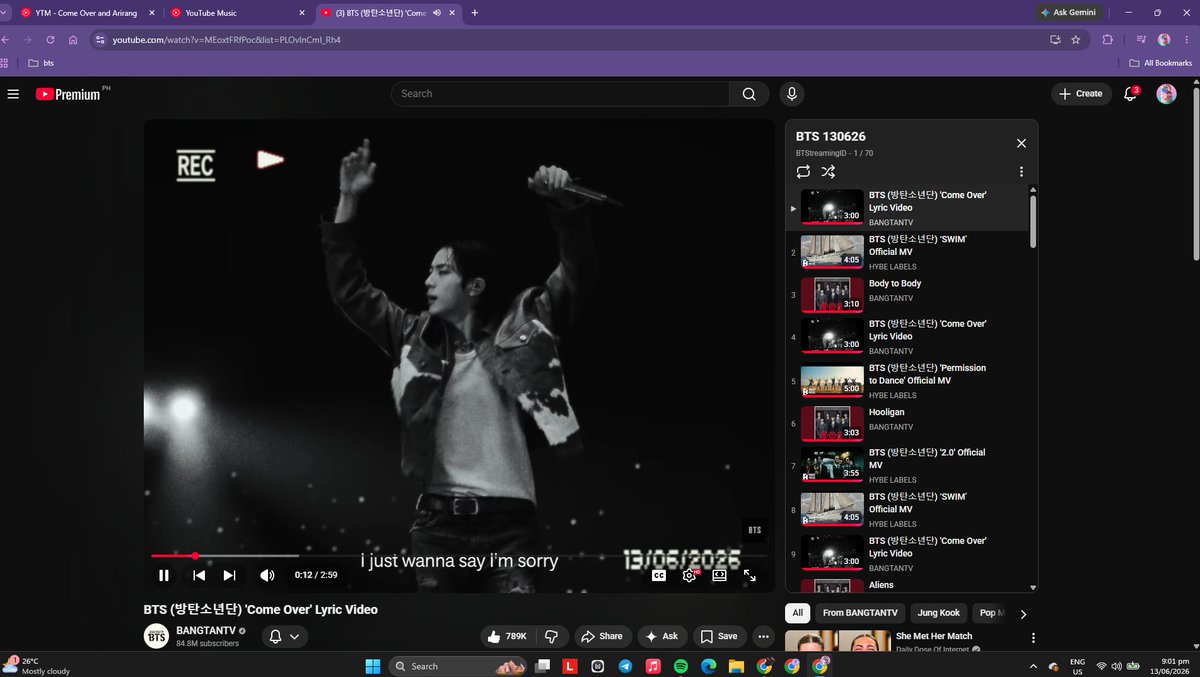Open the BTS 130626 playlist options menu
The width and height of the screenshot is (1200, 677).
(1021, 172)
